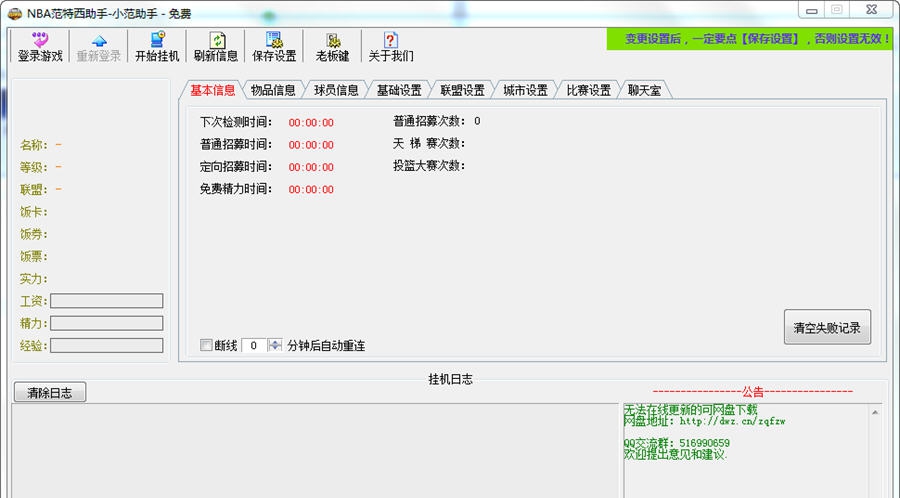Open 关于我们 about icon

tap(391, 47)
